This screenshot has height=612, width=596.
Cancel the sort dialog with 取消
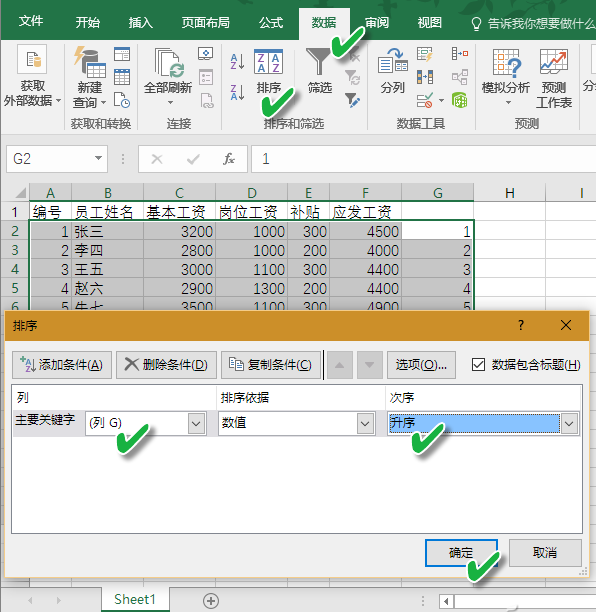pyautogui.click(x=545, y=553)
